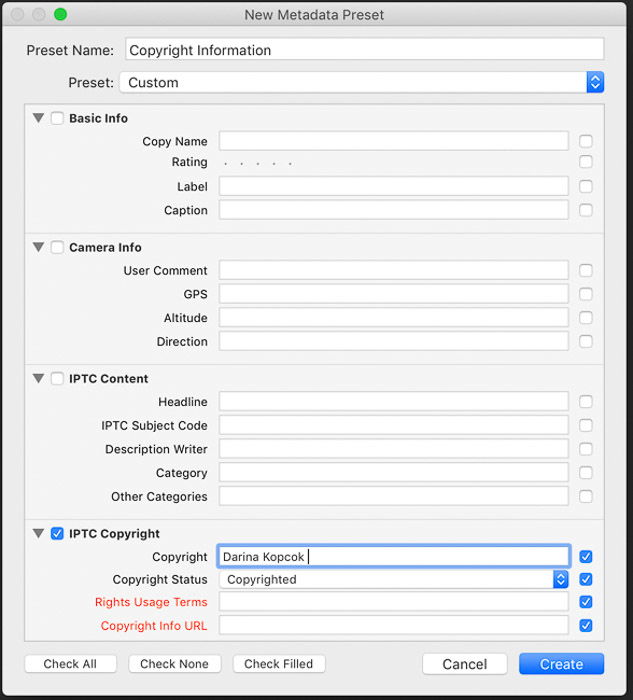The image size is (633, 700).
Task: Click the Check All button
Action: (x=71, y=664)
